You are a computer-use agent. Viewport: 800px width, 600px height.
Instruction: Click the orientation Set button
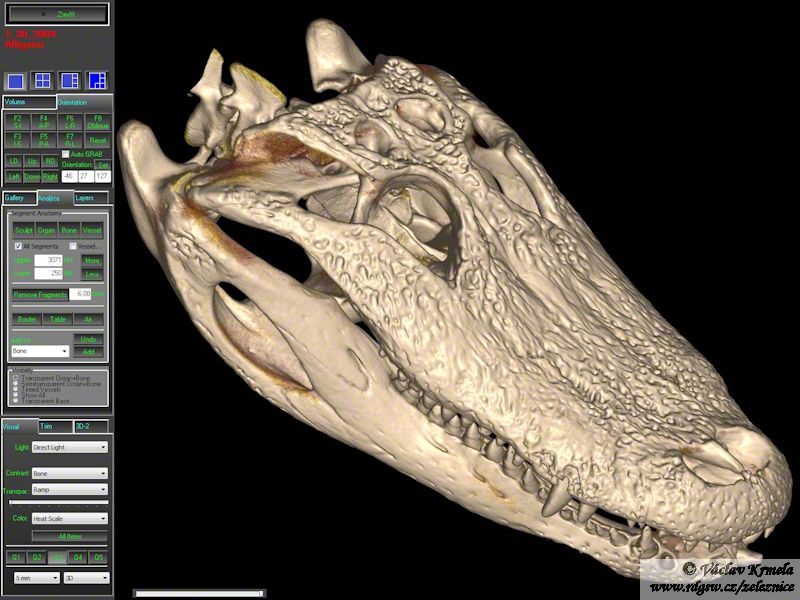pyautogui.click(x=103, y=165)
